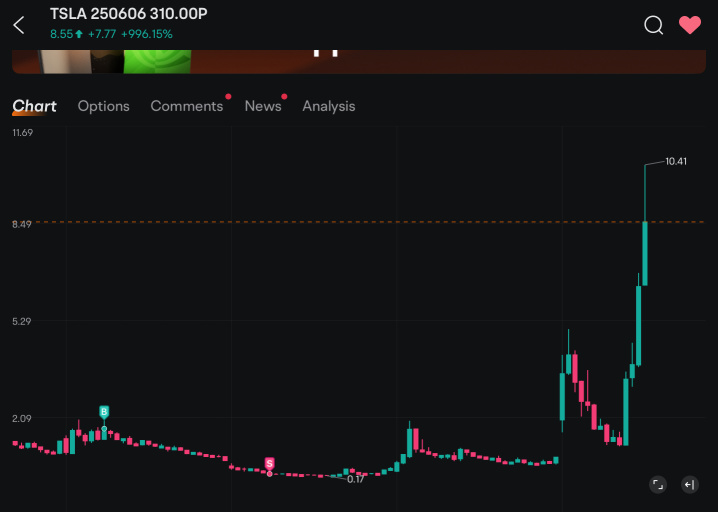Image resolution: width=718 pixels, height=512 pixels.
Task: Tap the +7.77 price change text
Action: (102, 34)
